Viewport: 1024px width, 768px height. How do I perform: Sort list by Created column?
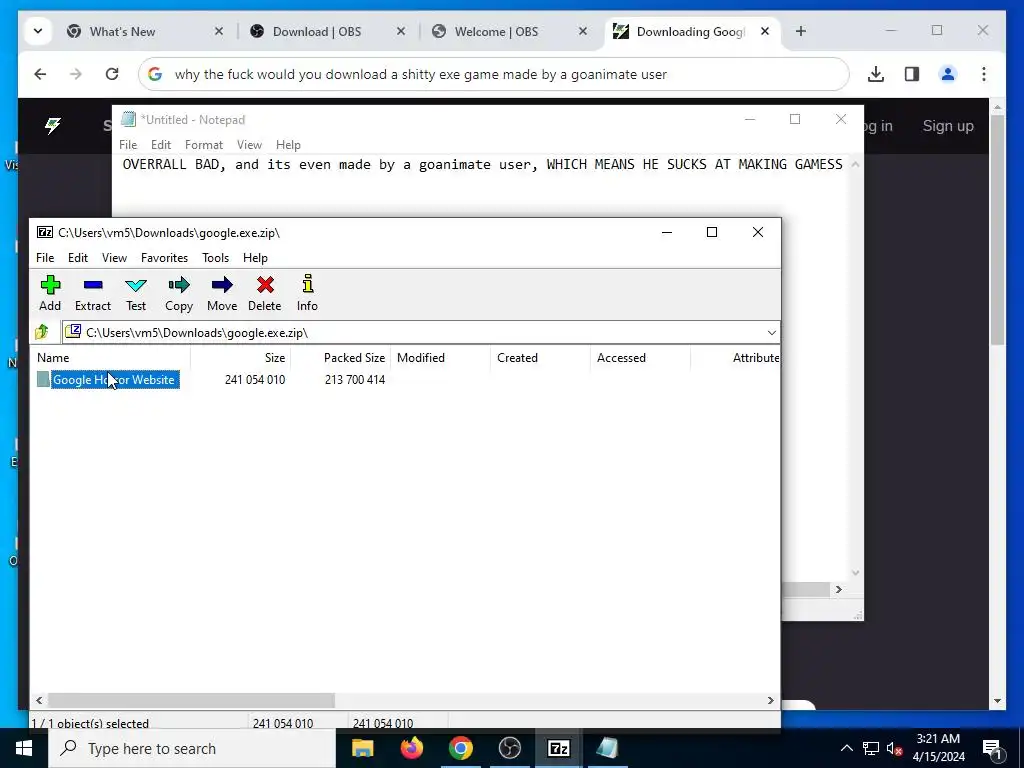pyautogui.click(x=541, y=358)
